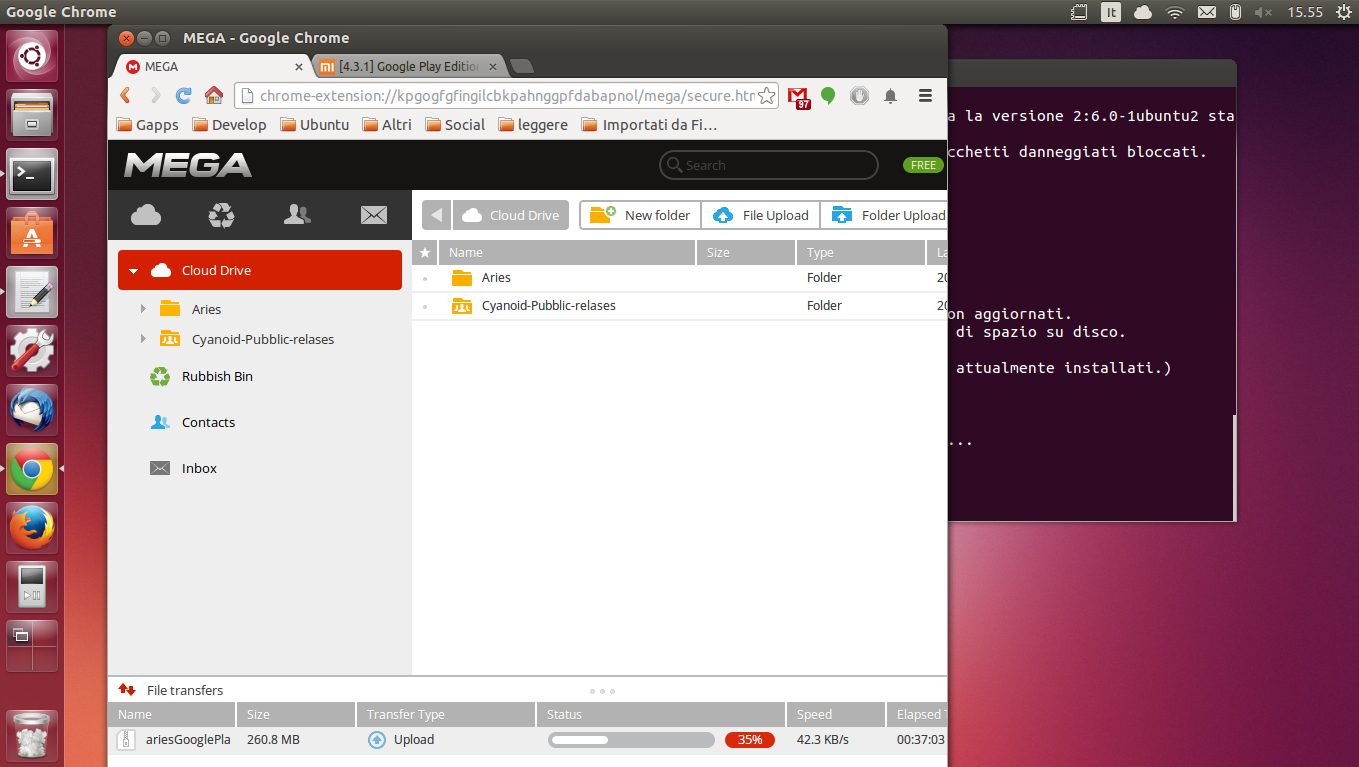This screenshot has width=1359, height=767.
Task: Expand the Aries folder in tree
Action: (x=143, y=309)
